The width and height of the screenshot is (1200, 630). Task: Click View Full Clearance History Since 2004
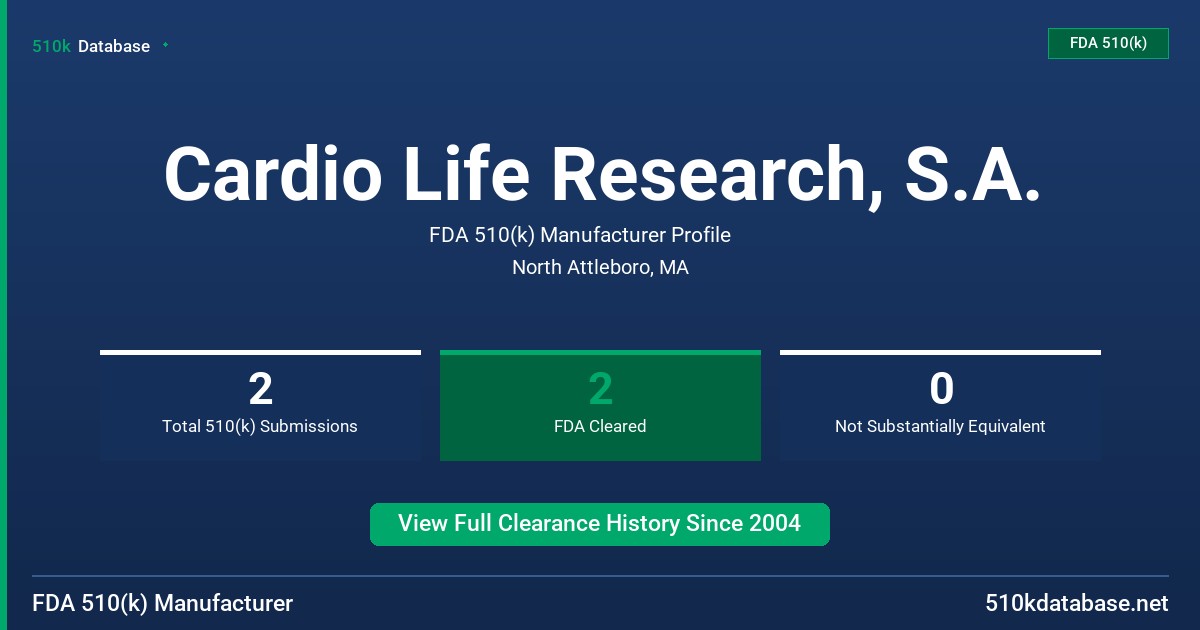pos(600,524)
